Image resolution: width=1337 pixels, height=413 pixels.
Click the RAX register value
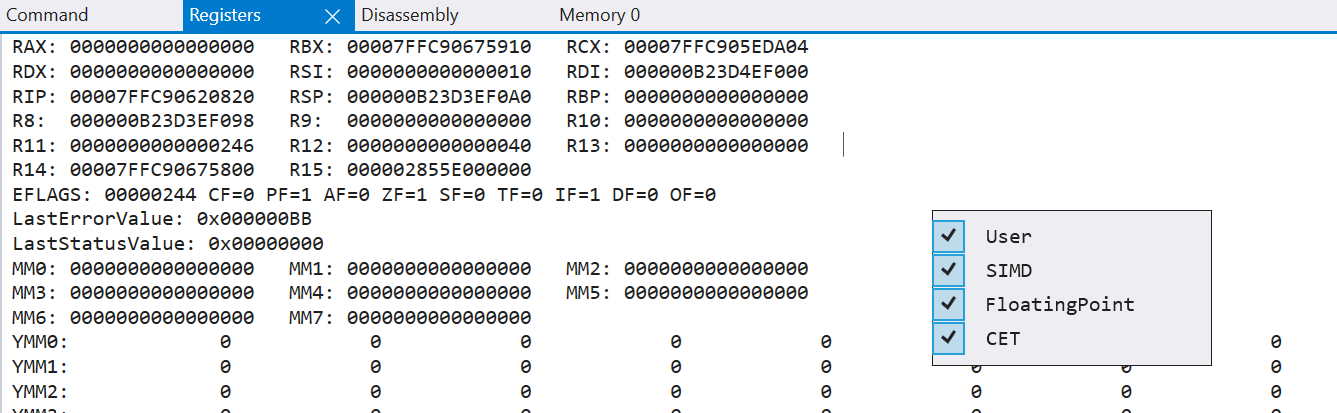click(162, 47)
